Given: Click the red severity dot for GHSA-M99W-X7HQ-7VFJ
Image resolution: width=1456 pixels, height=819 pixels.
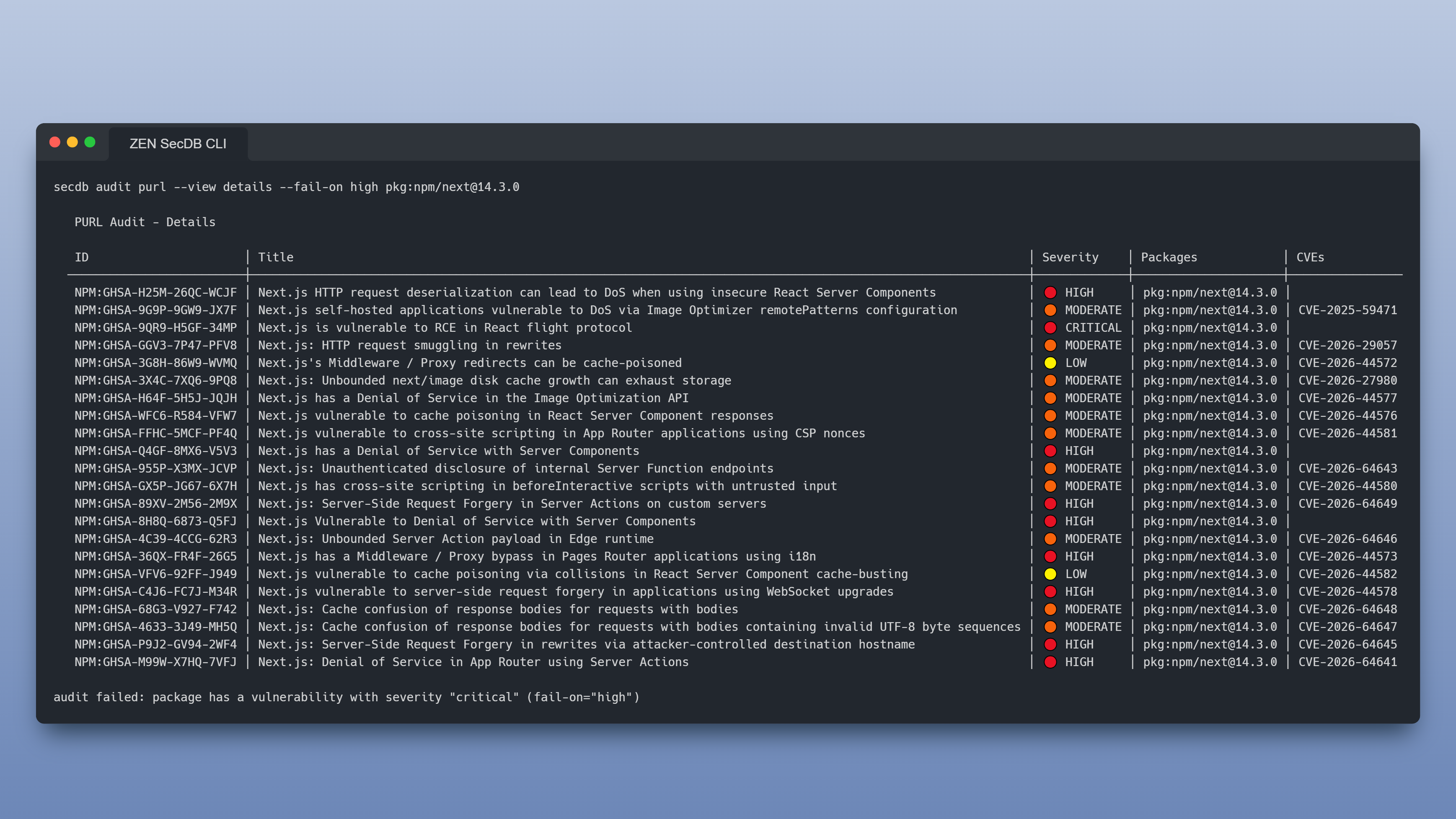Looking at the screenshot, I should (x=1050, y=662).
